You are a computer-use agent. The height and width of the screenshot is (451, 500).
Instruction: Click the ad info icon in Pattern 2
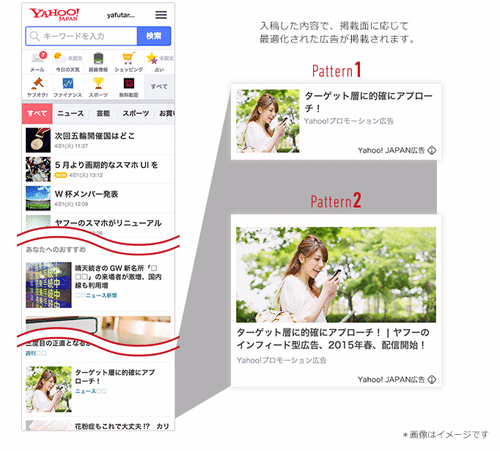click(432, 379)
